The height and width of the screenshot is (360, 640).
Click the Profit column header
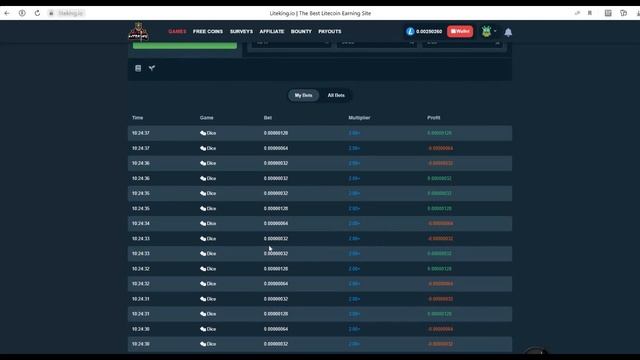(x=433, y=118)
